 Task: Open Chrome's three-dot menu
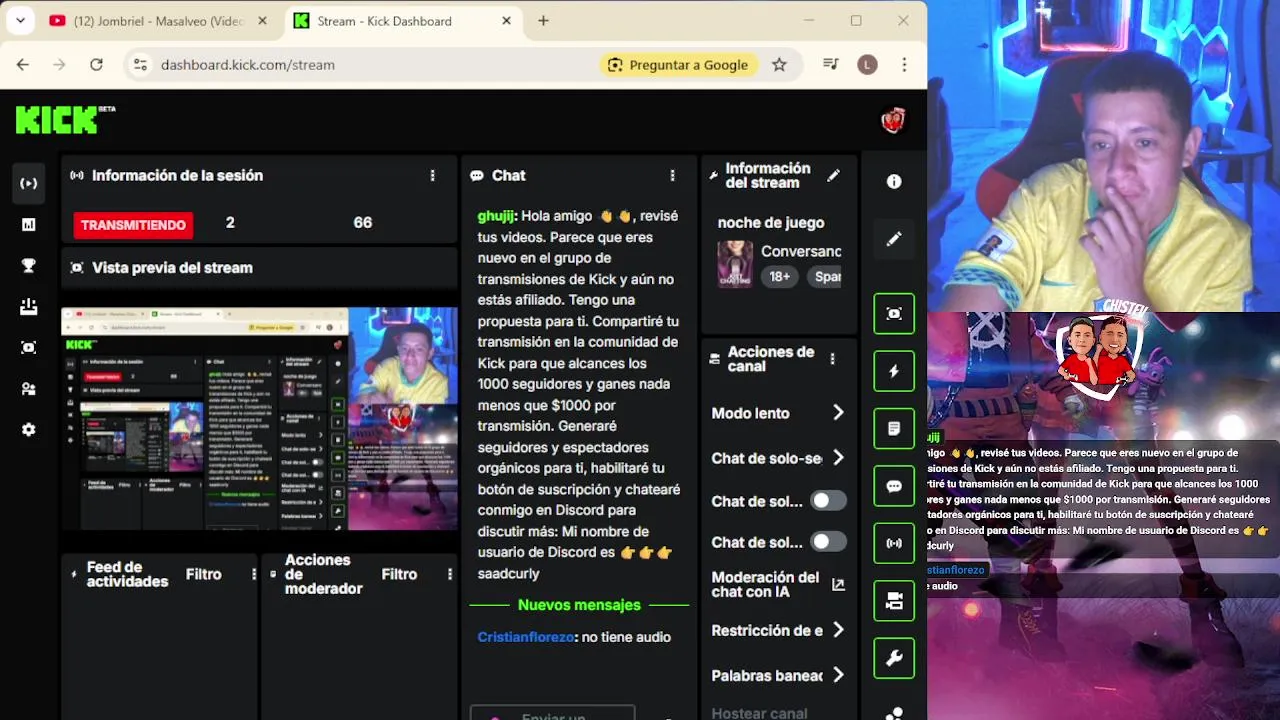904,64
